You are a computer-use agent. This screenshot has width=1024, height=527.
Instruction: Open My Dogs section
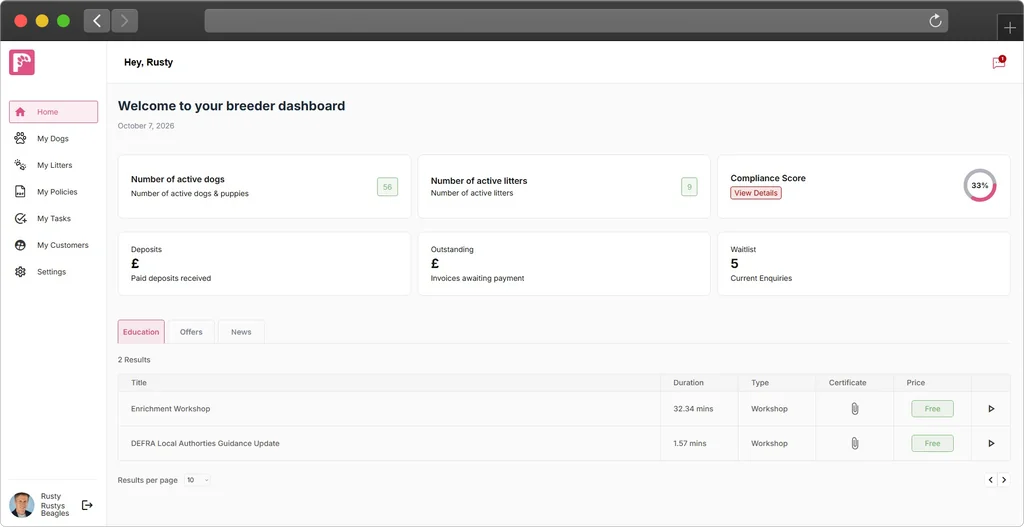[x=54, y=138]
